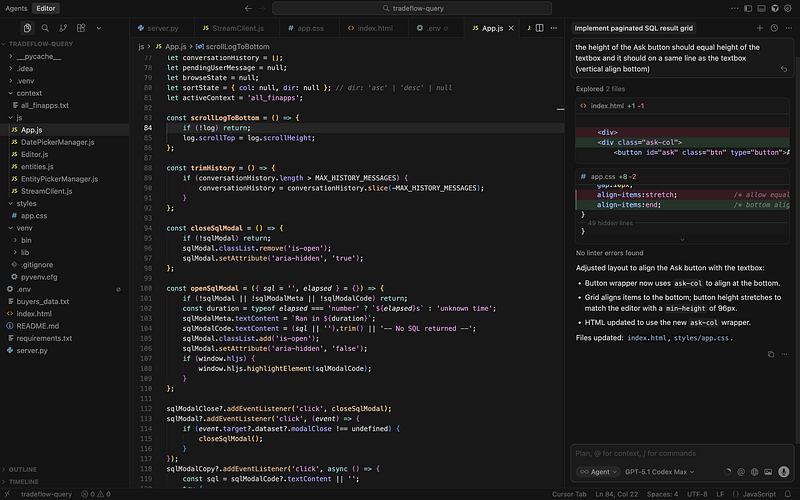Switch to the server.py tab
This screenshot has width=800, height=500.
[x=161, y=28]
